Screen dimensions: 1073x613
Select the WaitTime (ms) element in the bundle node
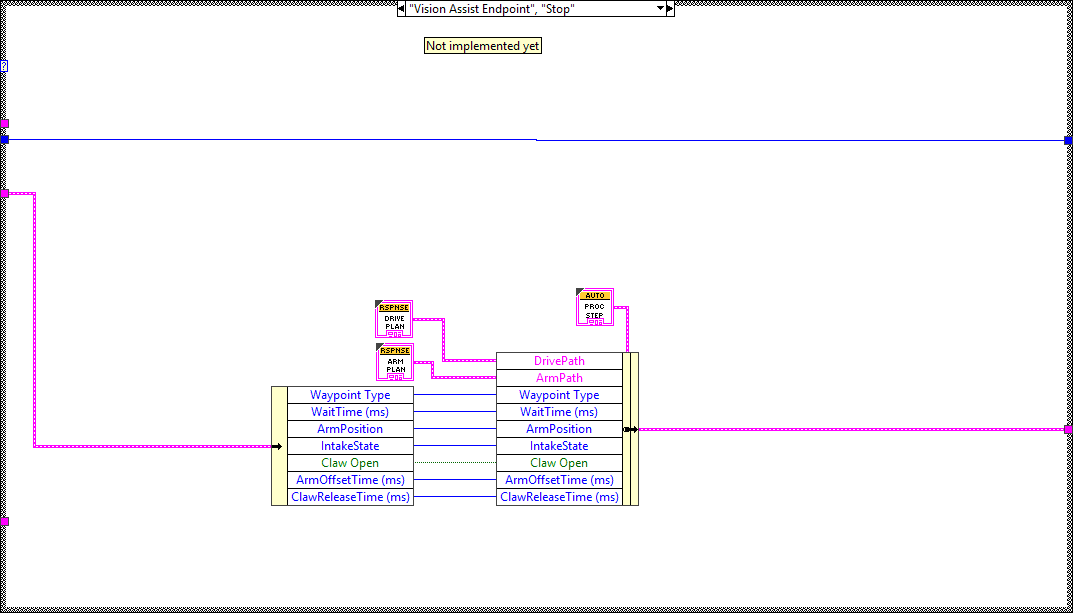click(x=559, y=411)
